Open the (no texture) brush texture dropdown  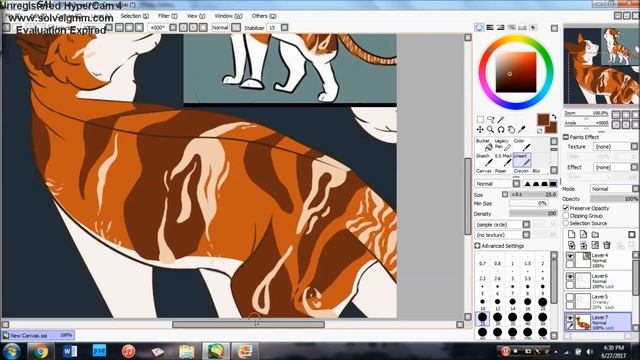pos(502,235)
